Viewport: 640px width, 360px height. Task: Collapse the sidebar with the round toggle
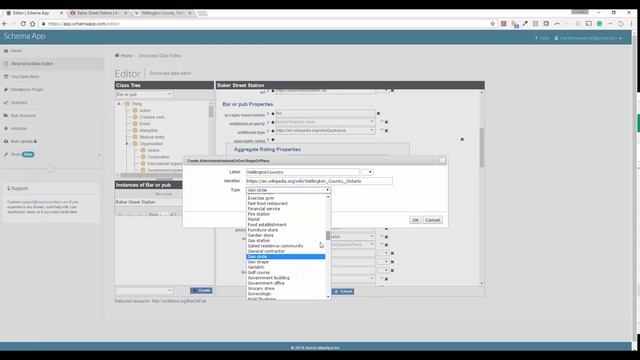point(51,168)
